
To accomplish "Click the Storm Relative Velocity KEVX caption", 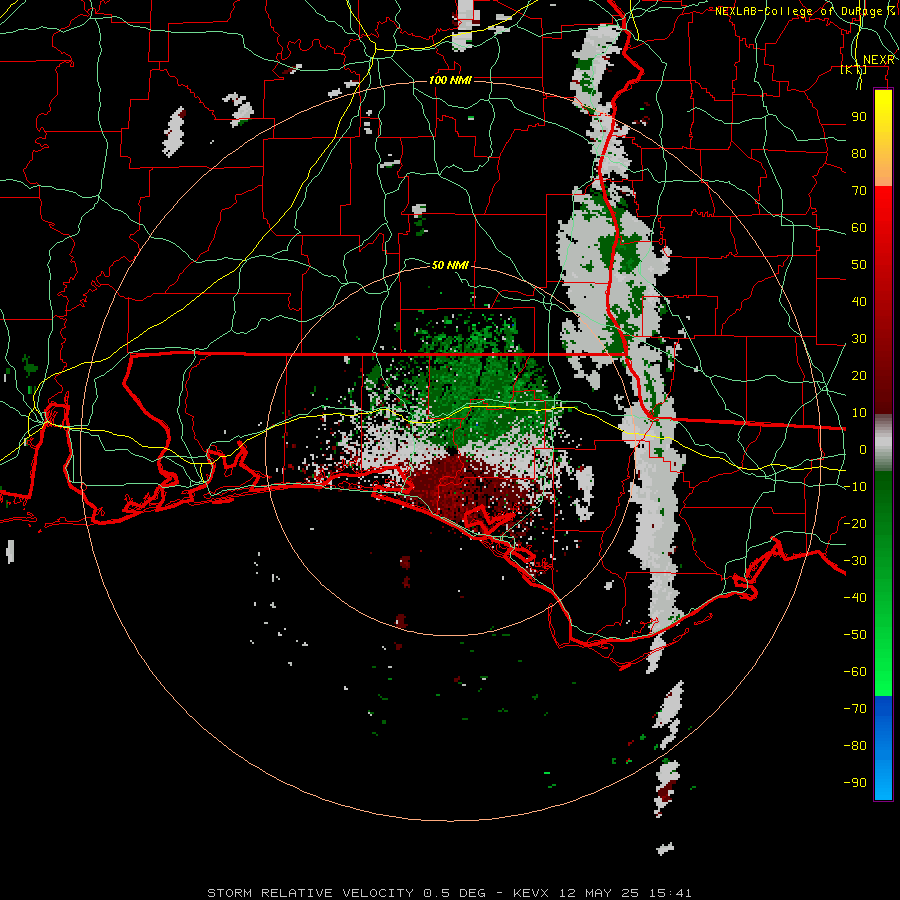I will 449,893.
